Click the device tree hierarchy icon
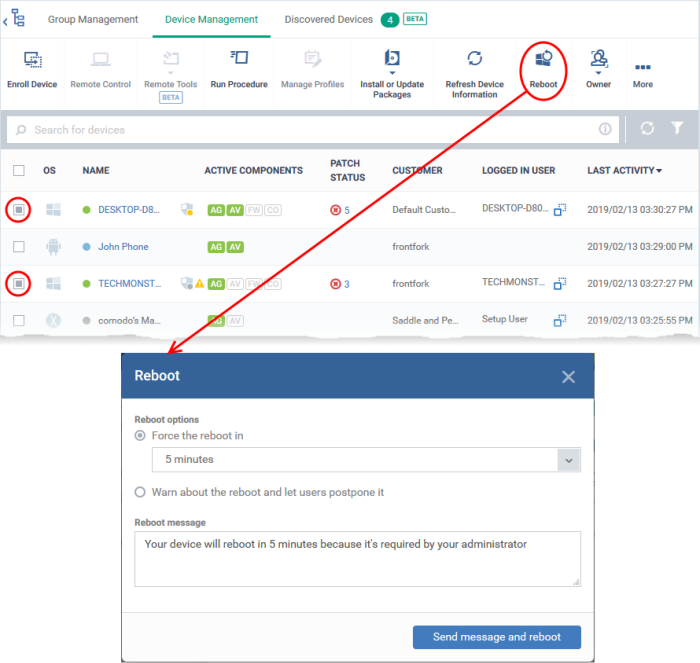This screenshot has height=663, width=700. click(18, 18)
